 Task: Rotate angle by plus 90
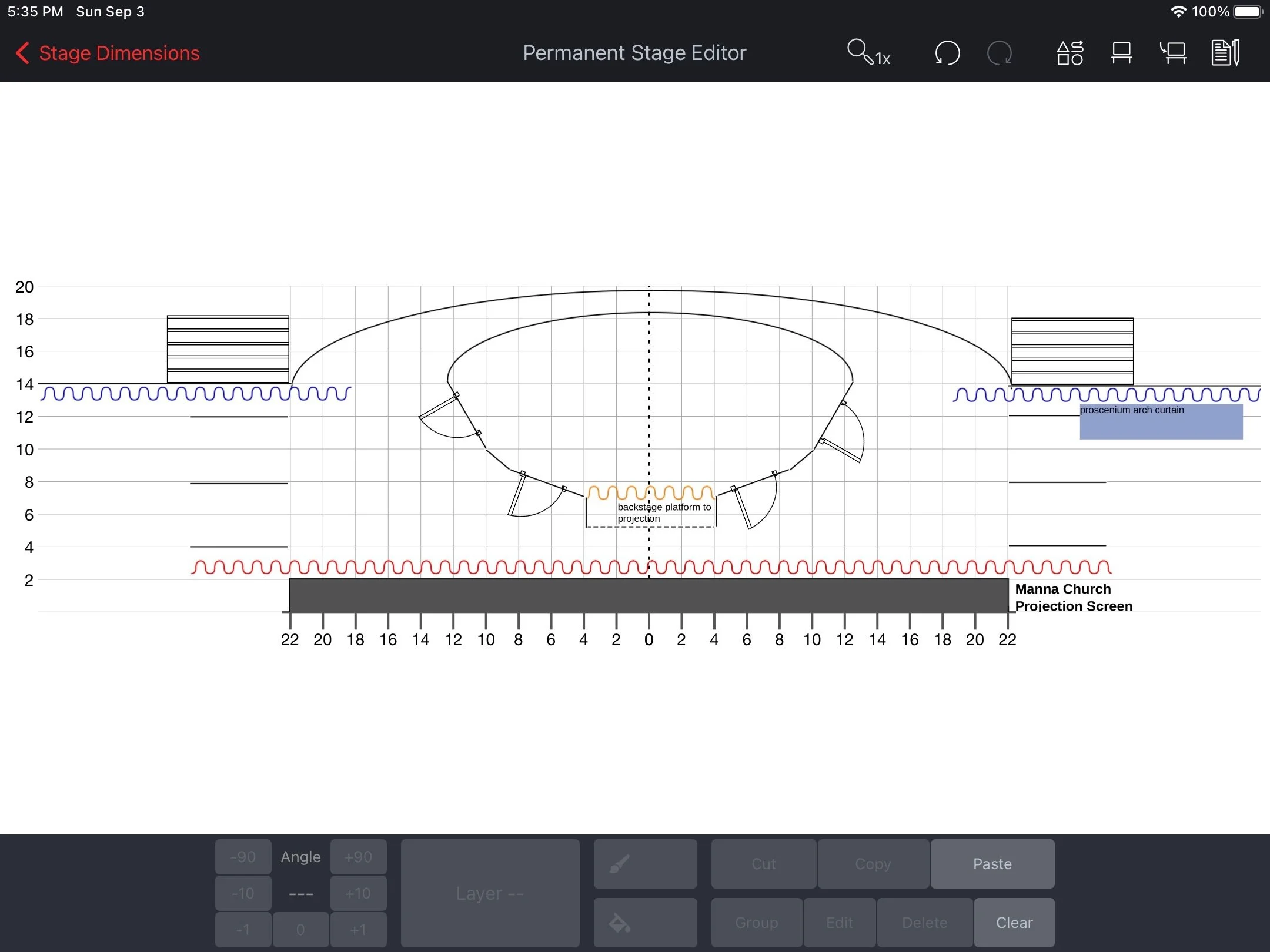click(358, 857)
